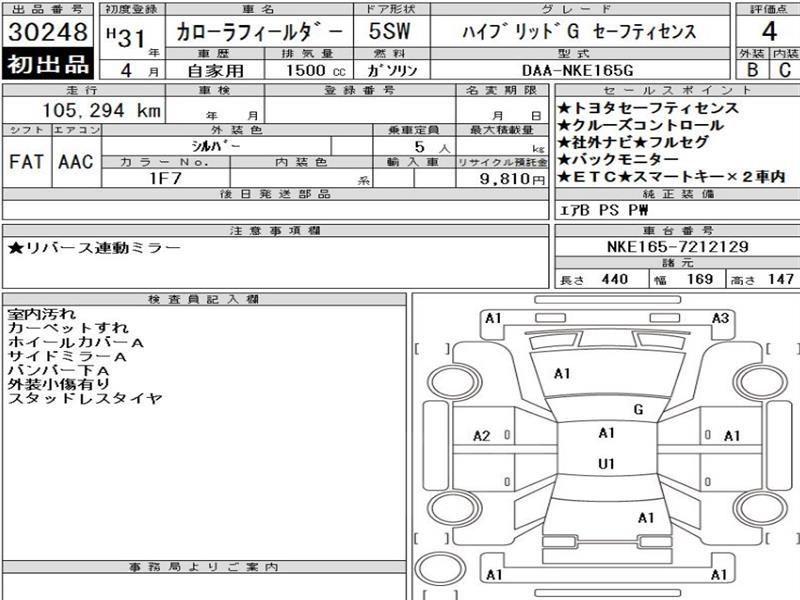800x600 pixels.
Task: Click the inspector note 室内汚れ
Action: click(x=41, y=314)
